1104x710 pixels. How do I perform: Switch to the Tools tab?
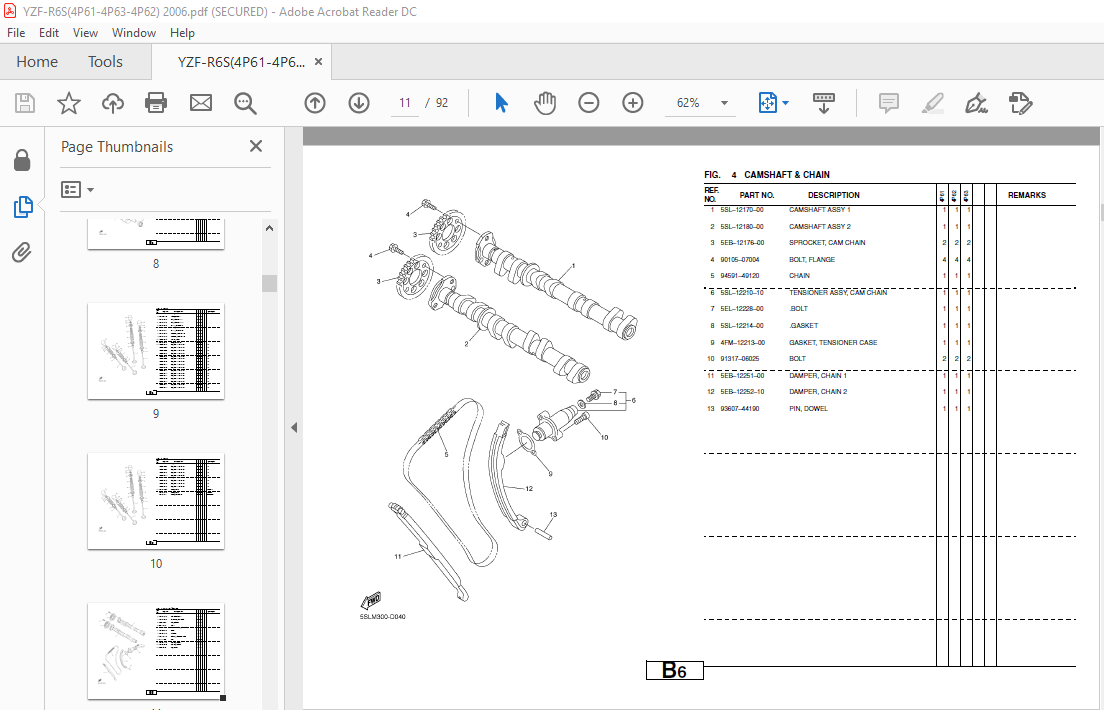105,62
